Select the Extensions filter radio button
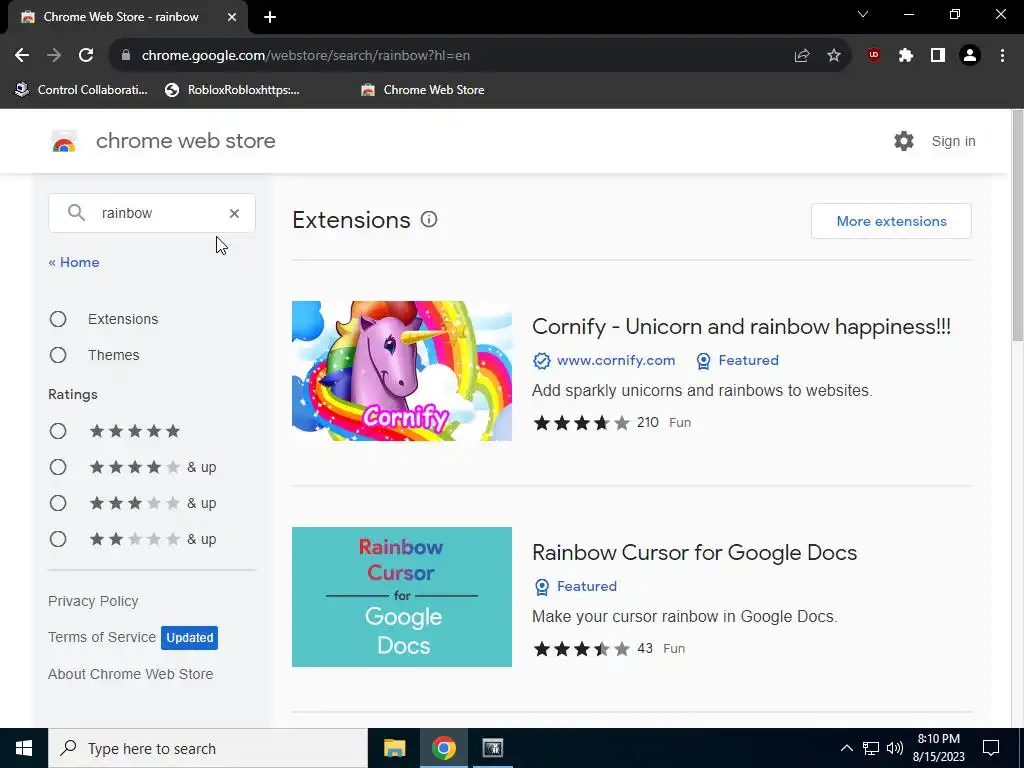 [x=58, y=319]
